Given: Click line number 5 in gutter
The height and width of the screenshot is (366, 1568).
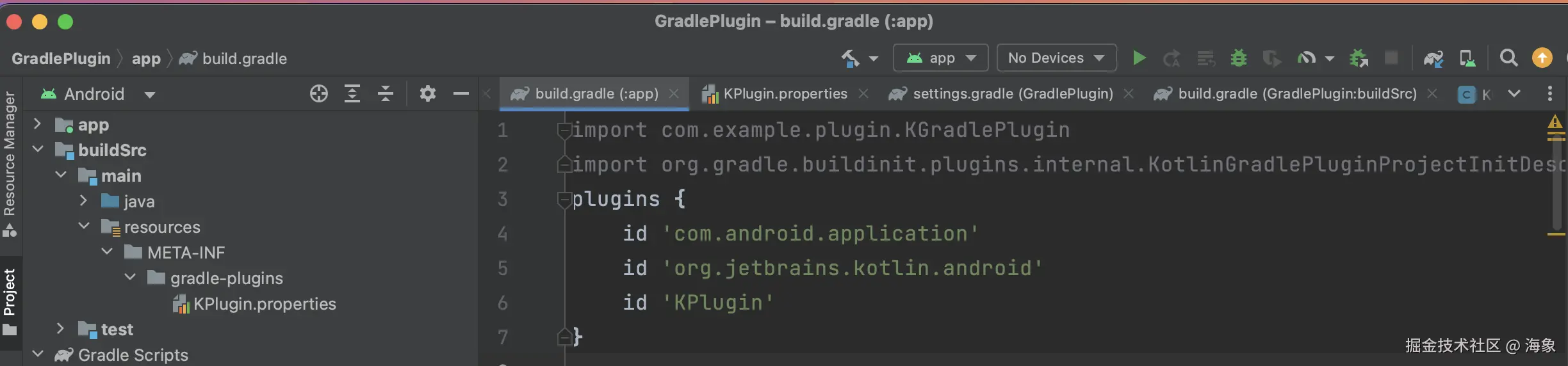Looking at the screenshot, I should click(x=503, y=268).
